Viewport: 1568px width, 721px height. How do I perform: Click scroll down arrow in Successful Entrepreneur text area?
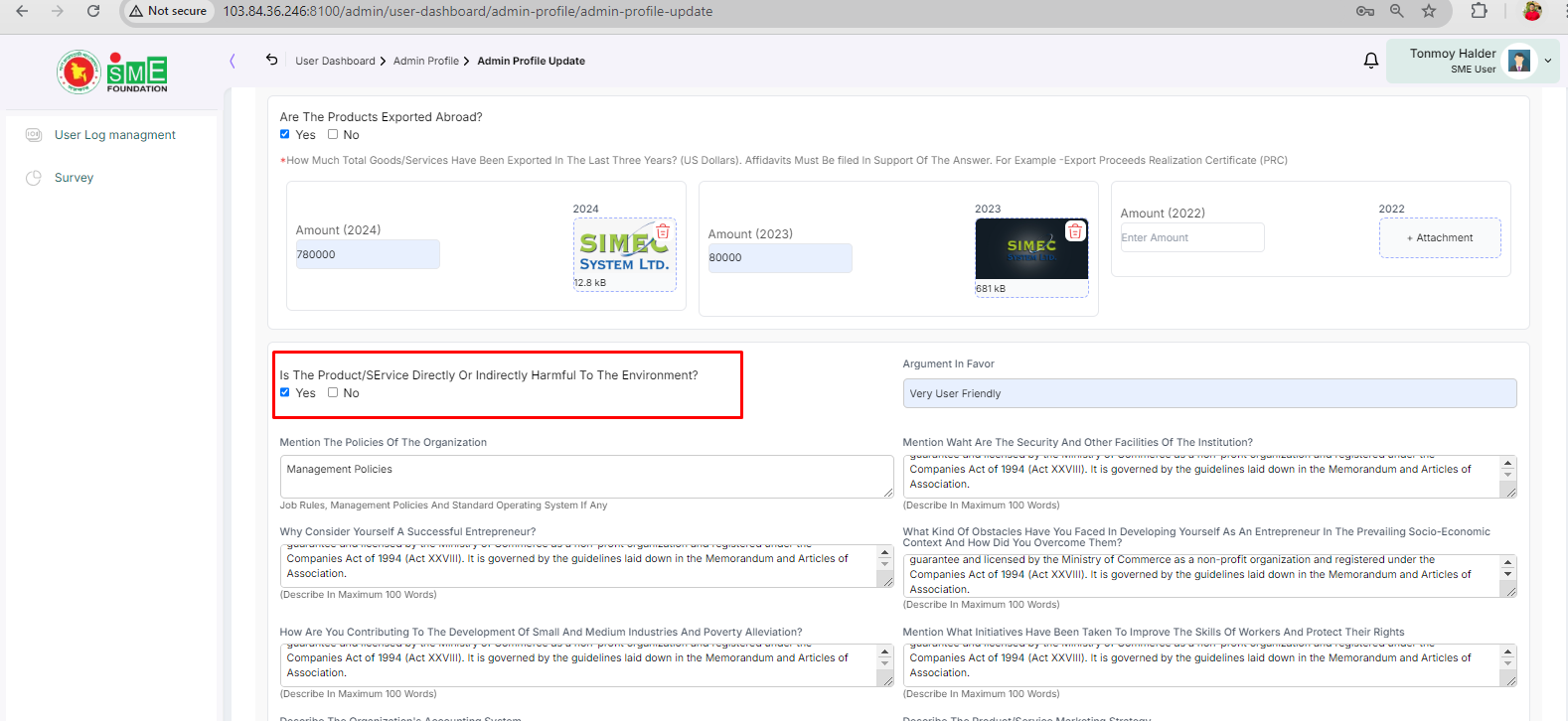point(884,564)
